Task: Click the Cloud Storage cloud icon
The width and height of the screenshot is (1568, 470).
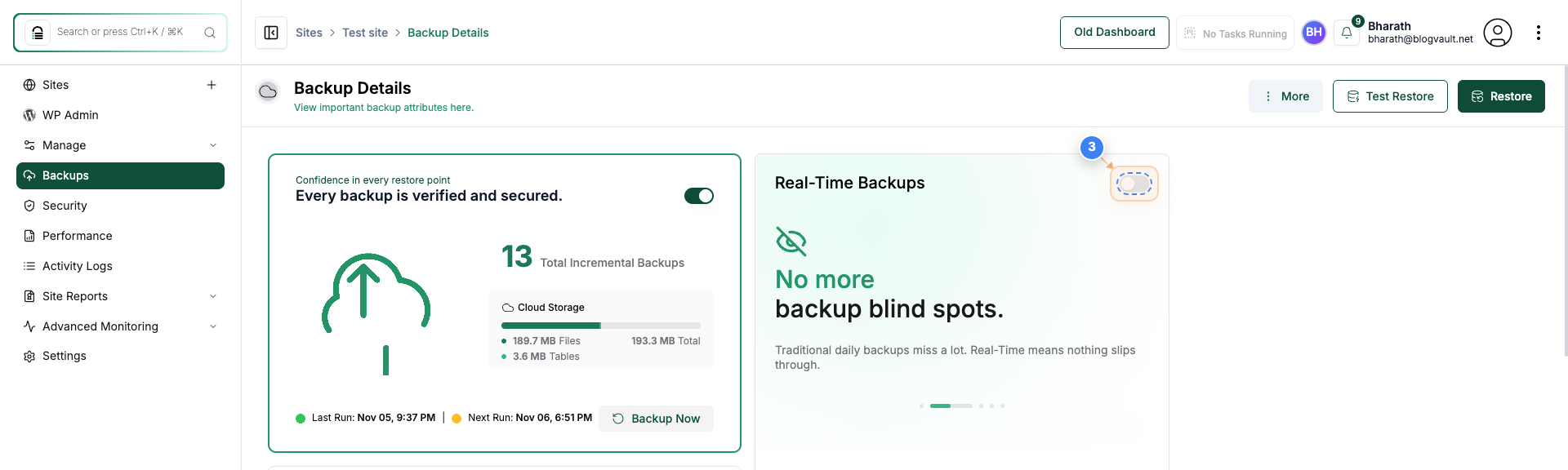Action: pos(508,308)
